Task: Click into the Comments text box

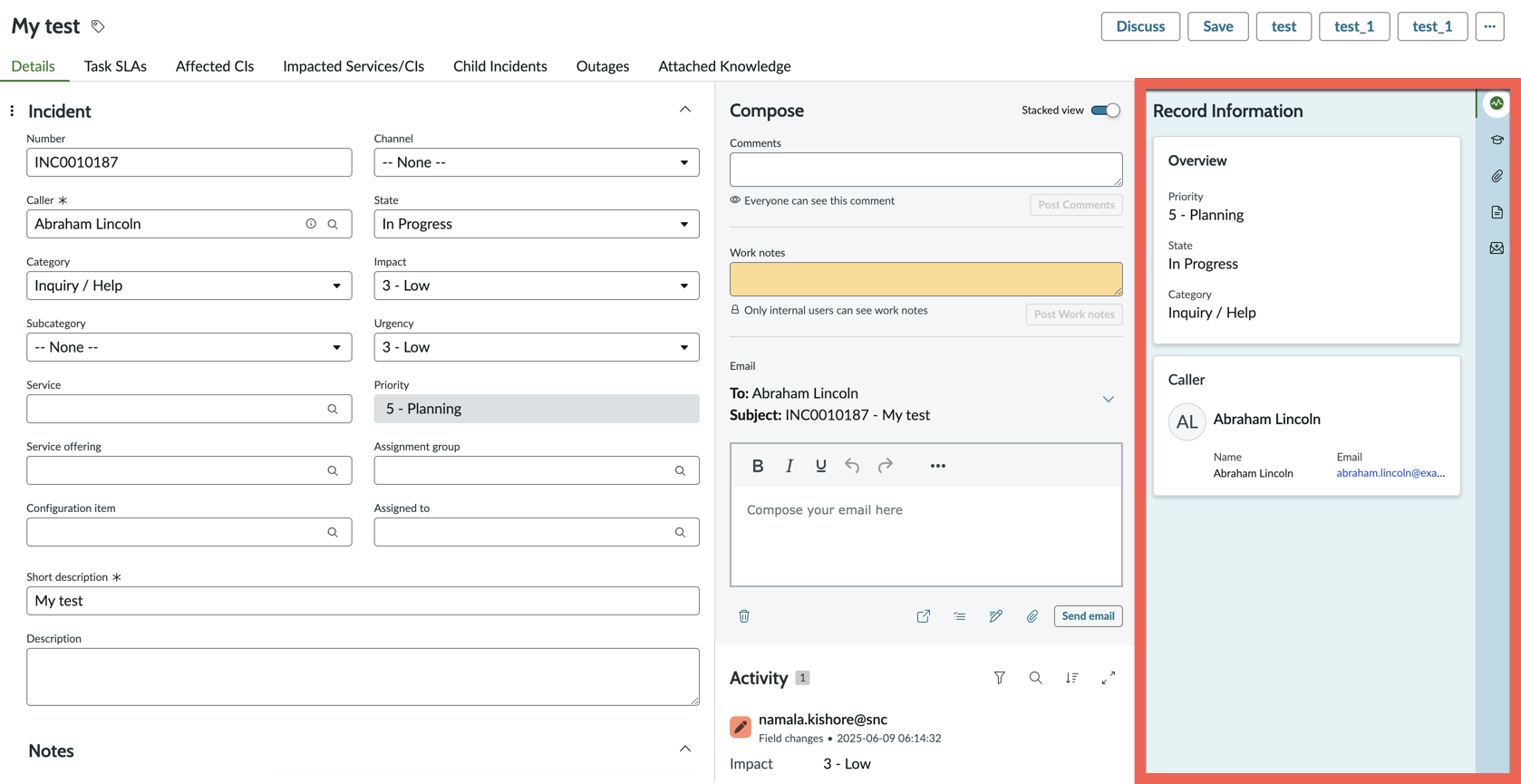Action: pyautogui.click(x=926, y=169)
